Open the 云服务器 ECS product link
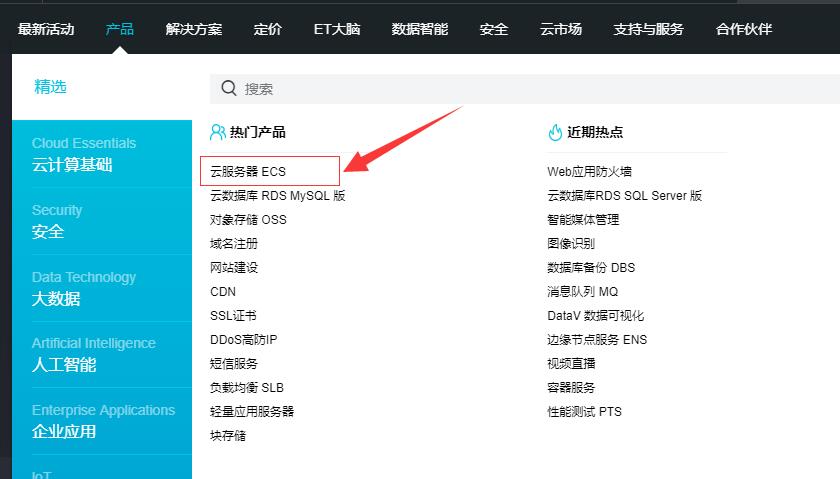Screen dimensions: 840x479 pyautogui.click(x=248, y=171)
